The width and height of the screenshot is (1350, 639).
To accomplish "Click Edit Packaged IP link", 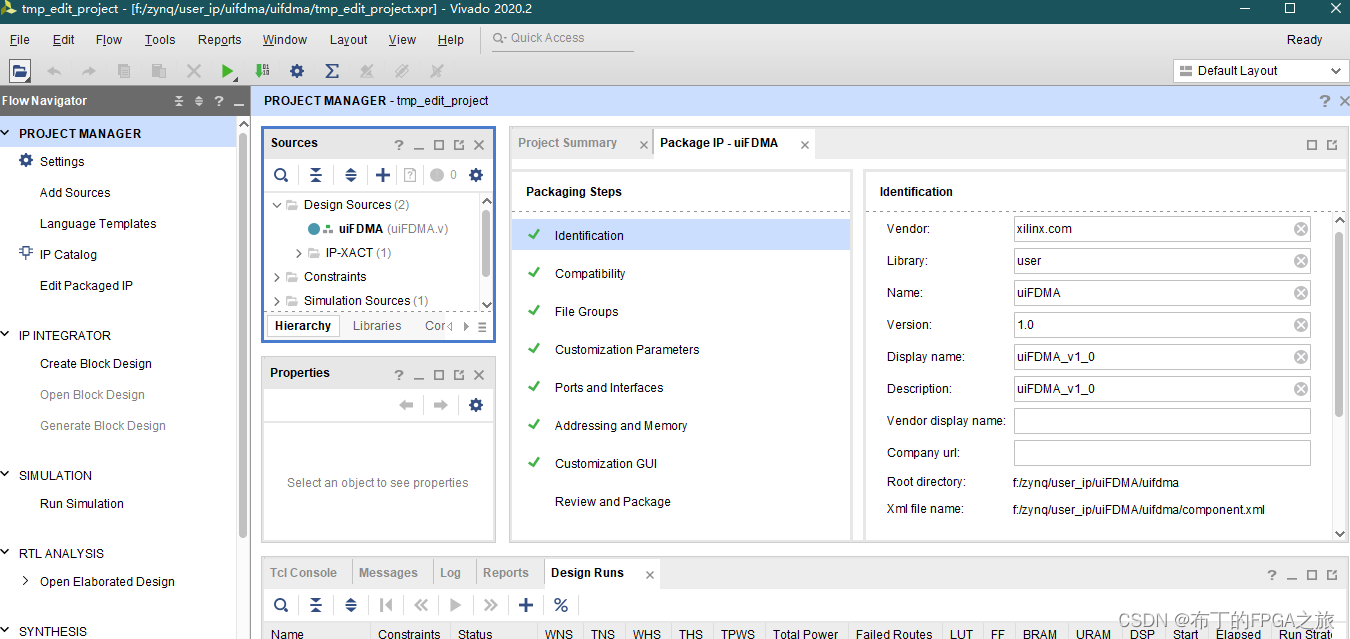I will 86,286.
